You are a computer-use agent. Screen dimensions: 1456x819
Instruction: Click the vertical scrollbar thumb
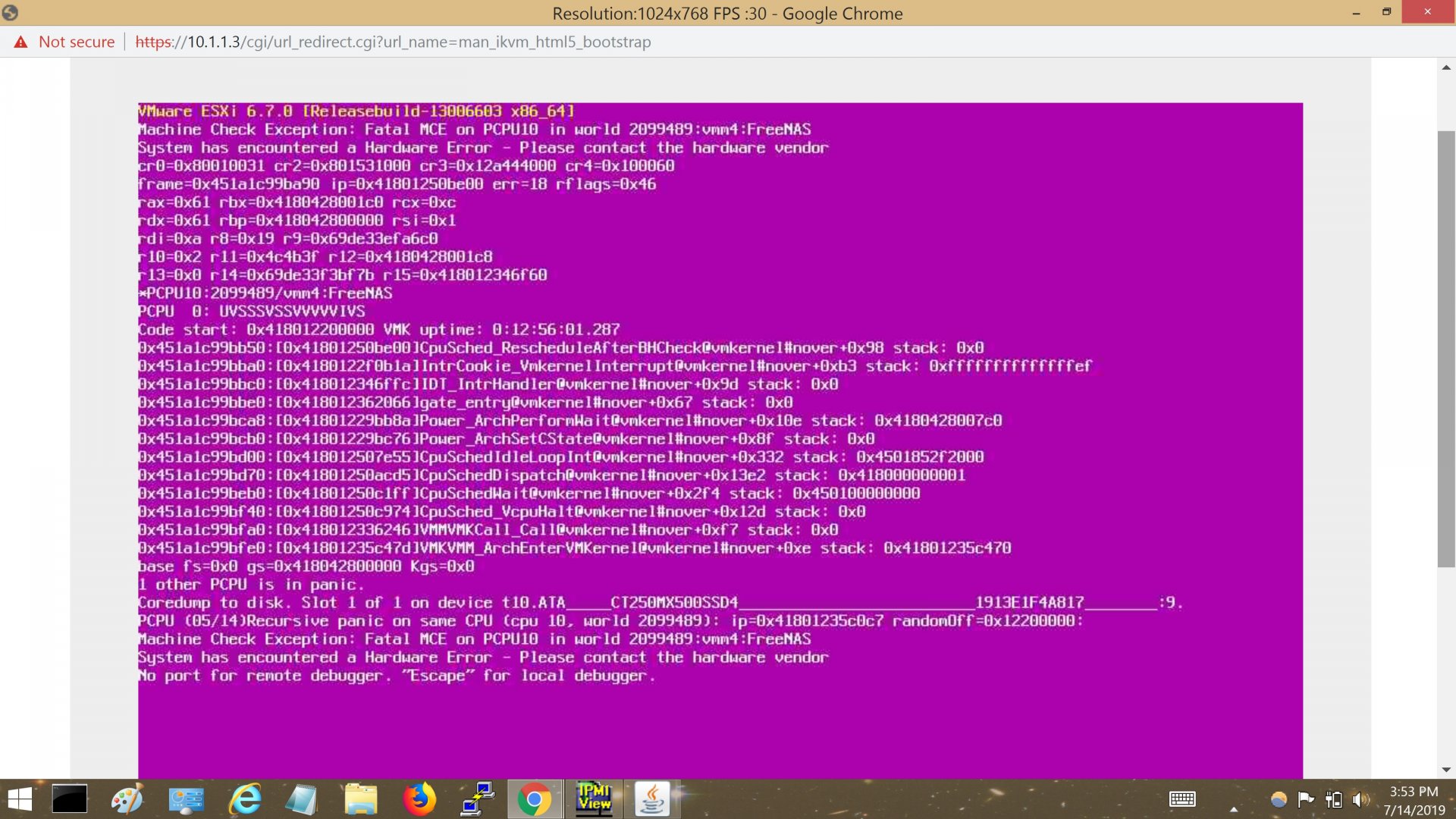click(x=1446, y=349)
